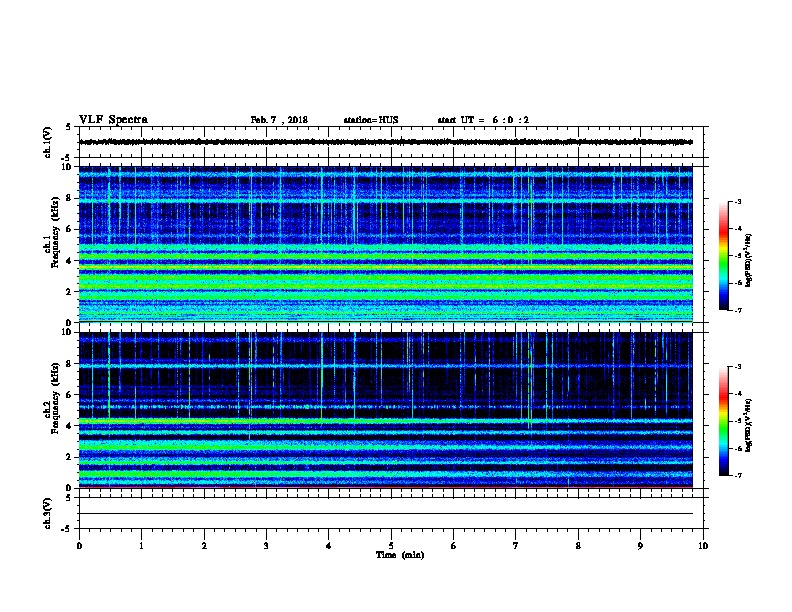Viewport: 792px width, 612px height.
Task: Click the ch.1 color bar "log(PSD)" label
Action: pyautogui.click(x=749, y=261)
